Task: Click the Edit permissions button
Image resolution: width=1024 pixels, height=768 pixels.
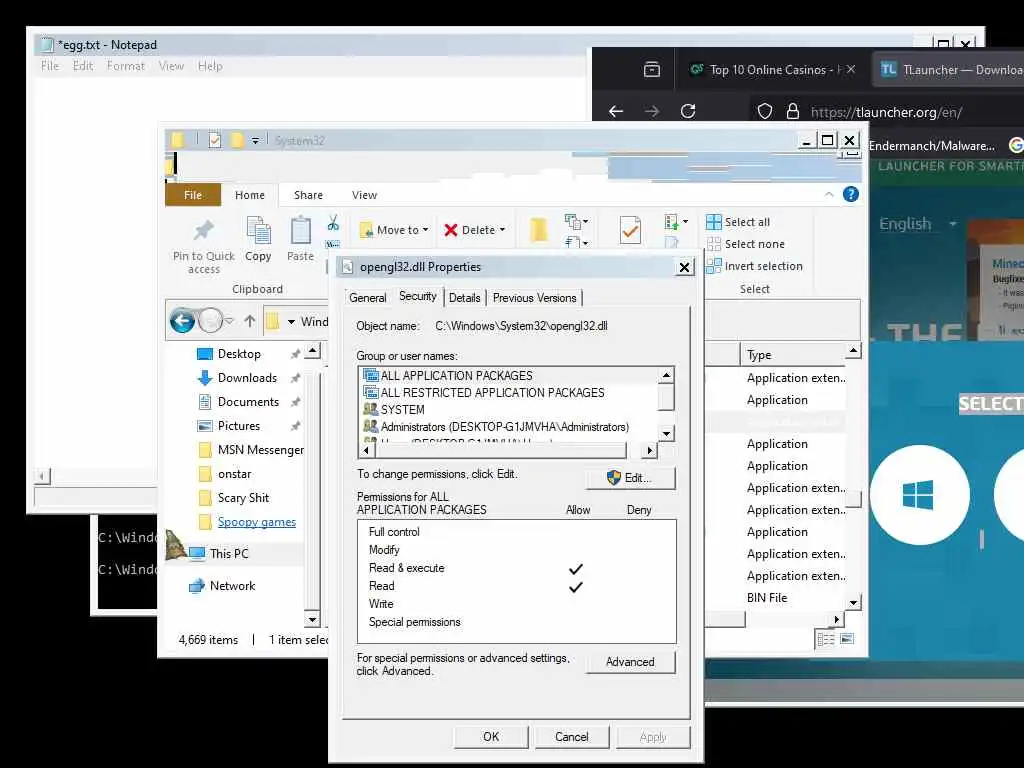Action: coord(631,477)
